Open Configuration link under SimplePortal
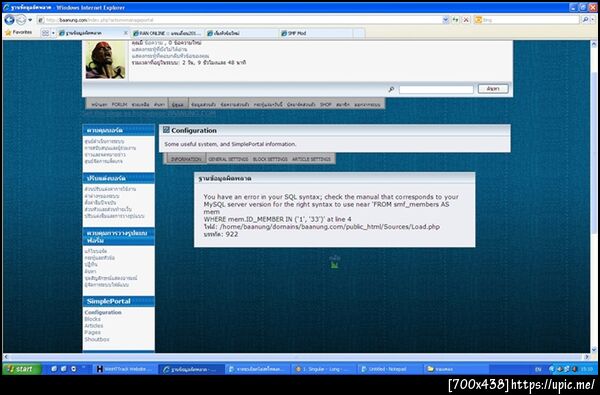 click(x=103, y=312)
